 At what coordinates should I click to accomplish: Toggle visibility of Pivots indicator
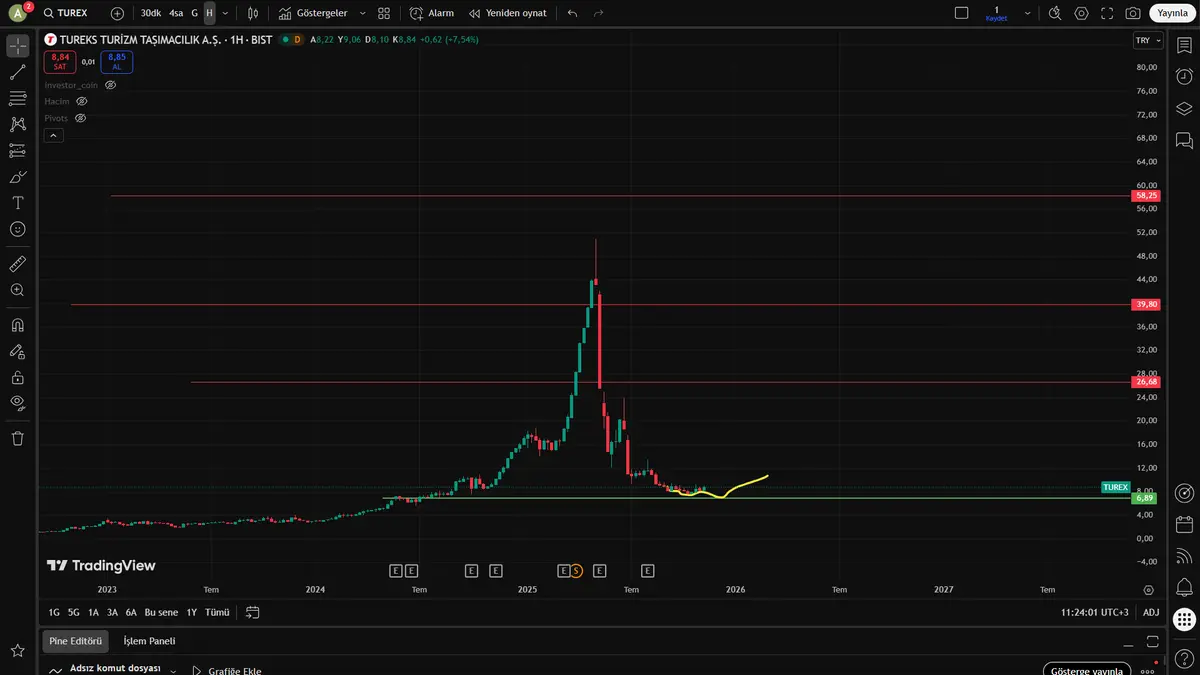coord(80,118)
